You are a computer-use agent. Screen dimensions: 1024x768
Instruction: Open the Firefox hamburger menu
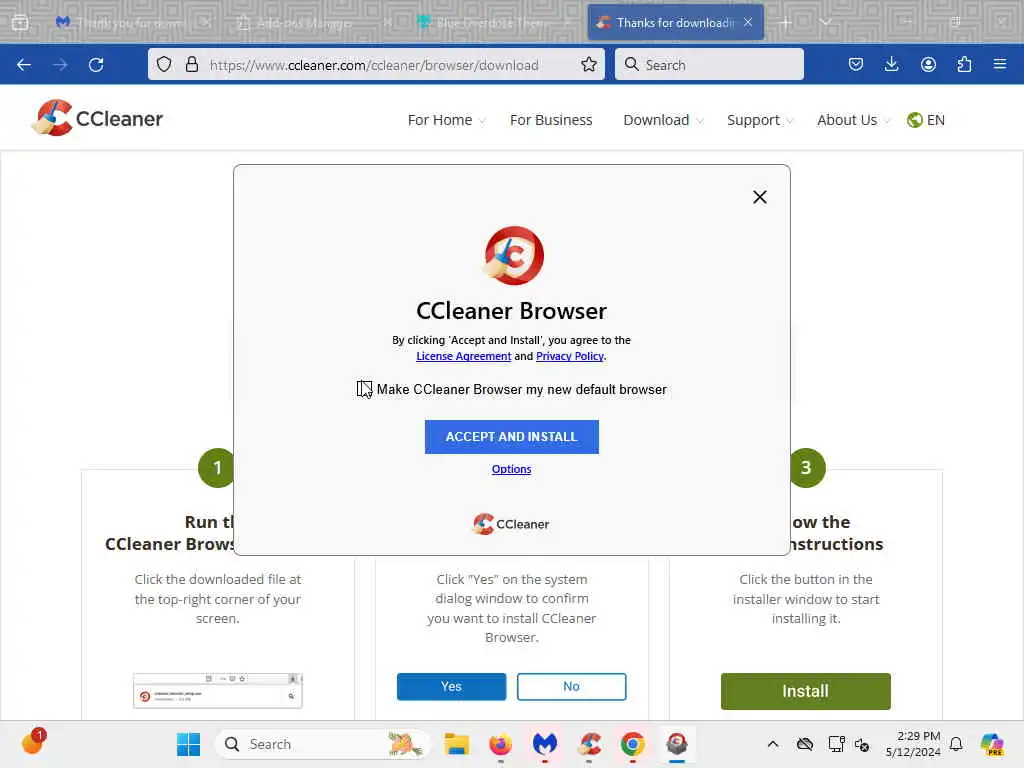pyautogui.click(x=1000, y=64)
